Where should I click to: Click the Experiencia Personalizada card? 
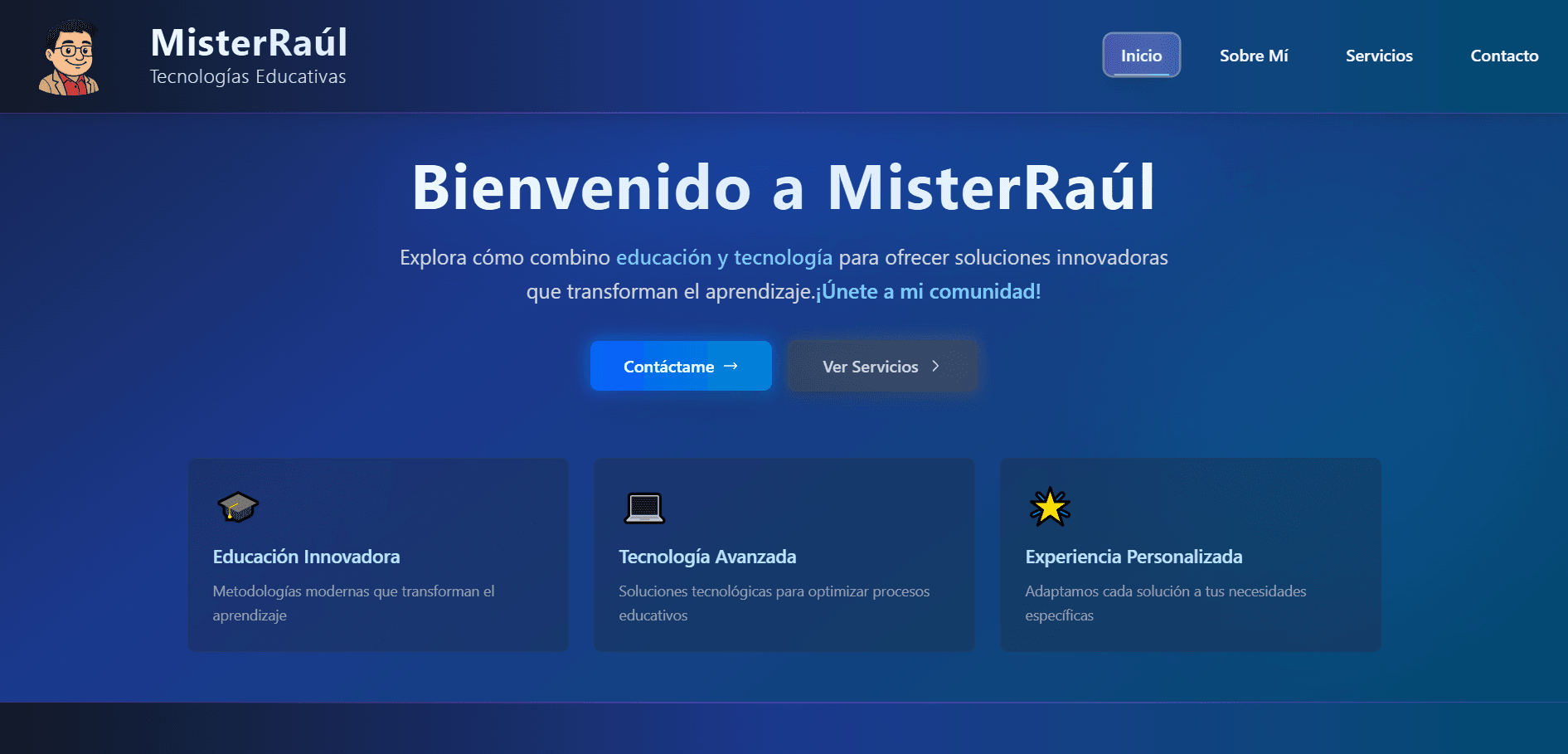tap(1190, 555)
